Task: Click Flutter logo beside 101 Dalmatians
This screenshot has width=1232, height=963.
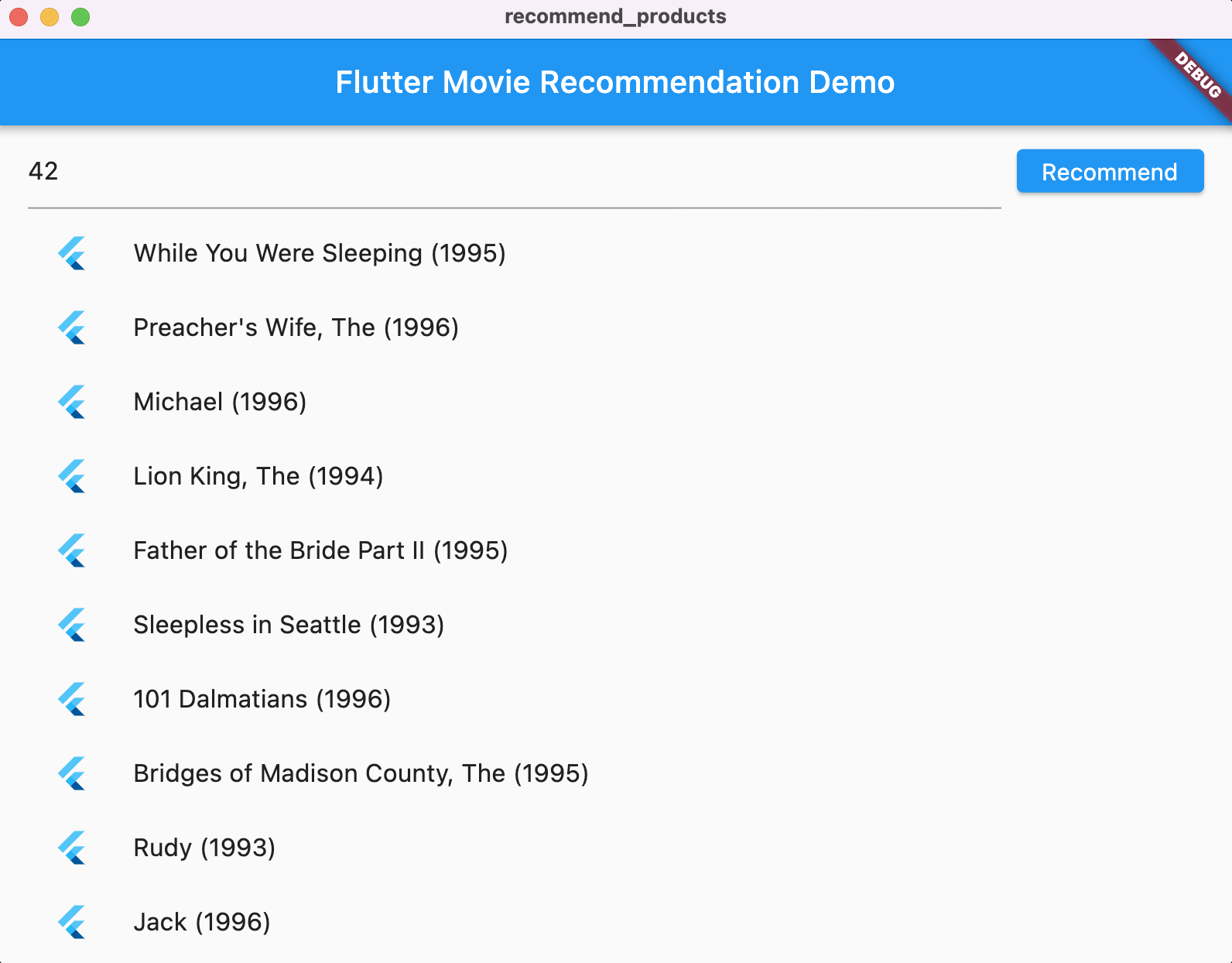Action: (72, 699)
